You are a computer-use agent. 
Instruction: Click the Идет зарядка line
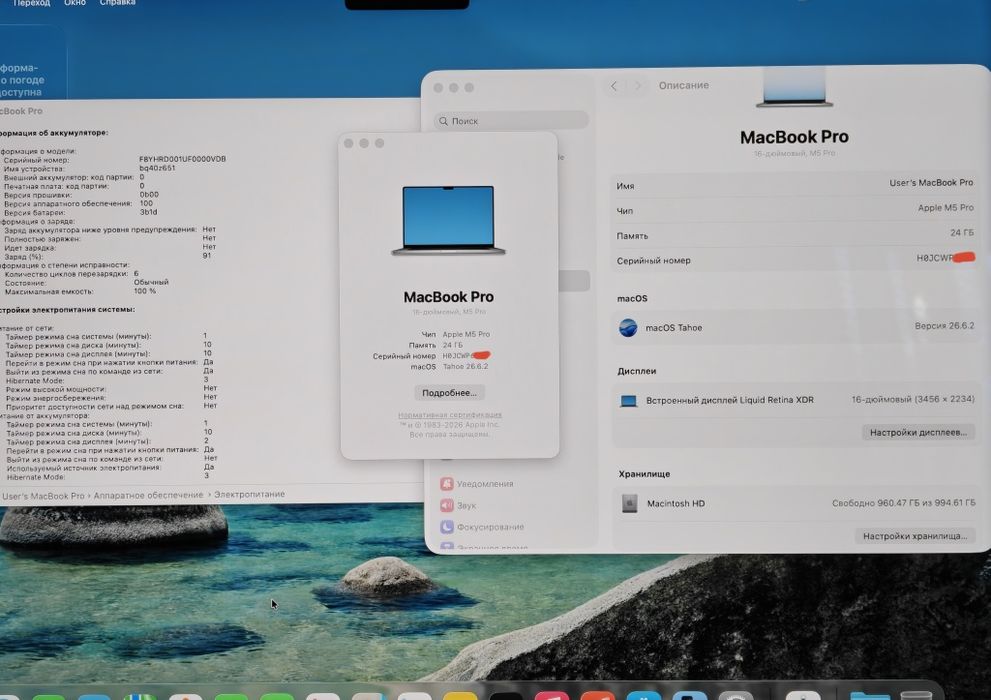pyautogui.click(x=110, y=248)
